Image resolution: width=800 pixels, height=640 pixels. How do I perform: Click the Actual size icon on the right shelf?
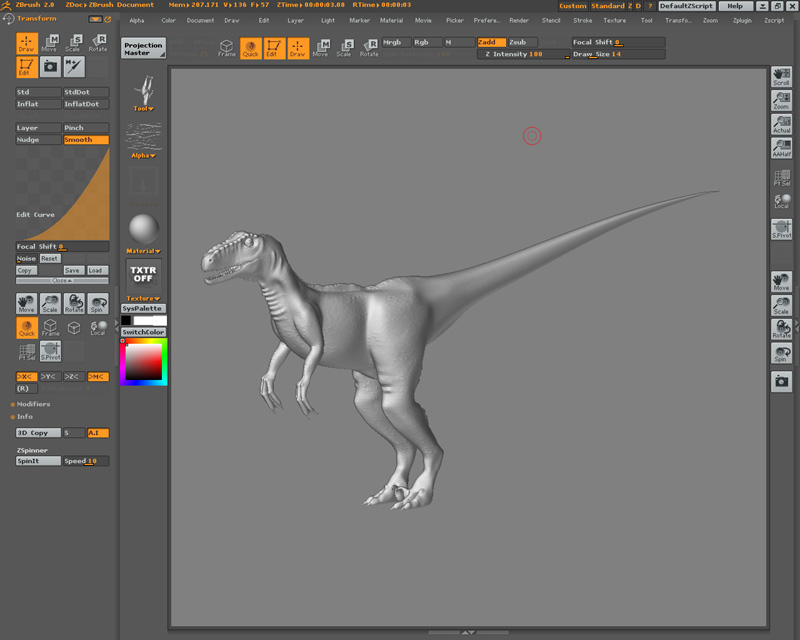click(781, 124)
